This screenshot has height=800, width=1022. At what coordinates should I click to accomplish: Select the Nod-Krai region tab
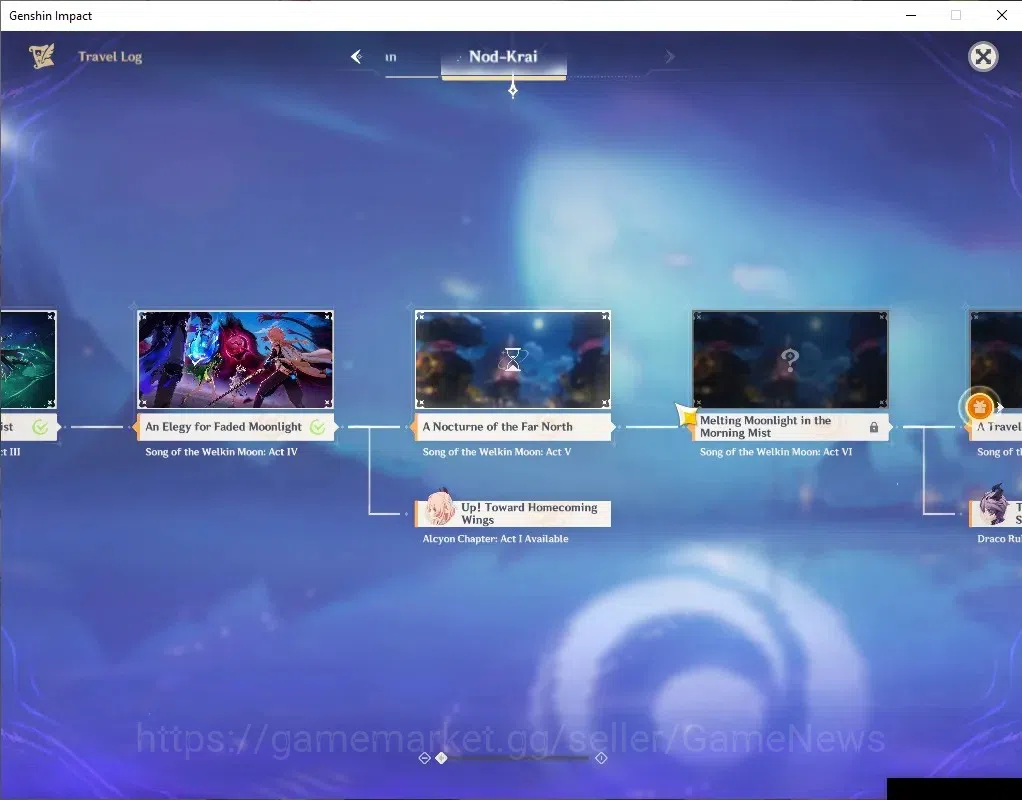[503, 57]
